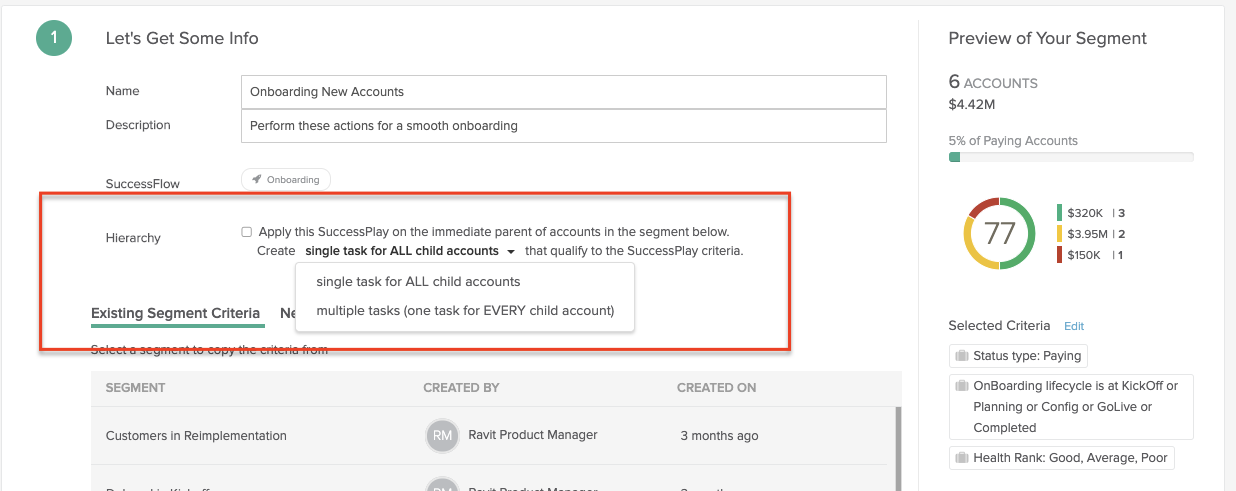Open the single task for ALL child accounts dropdown
This screenshot has width=1236, height=491.
point(410,251)
